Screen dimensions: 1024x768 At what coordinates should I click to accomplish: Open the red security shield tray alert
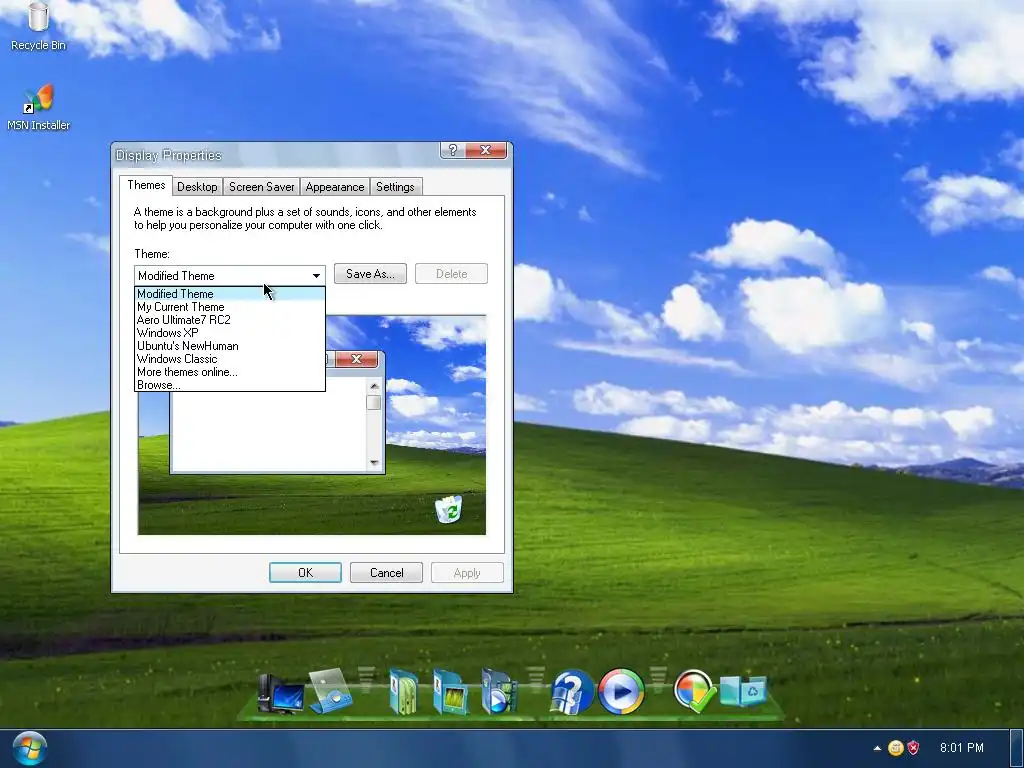tap(913, 748)
